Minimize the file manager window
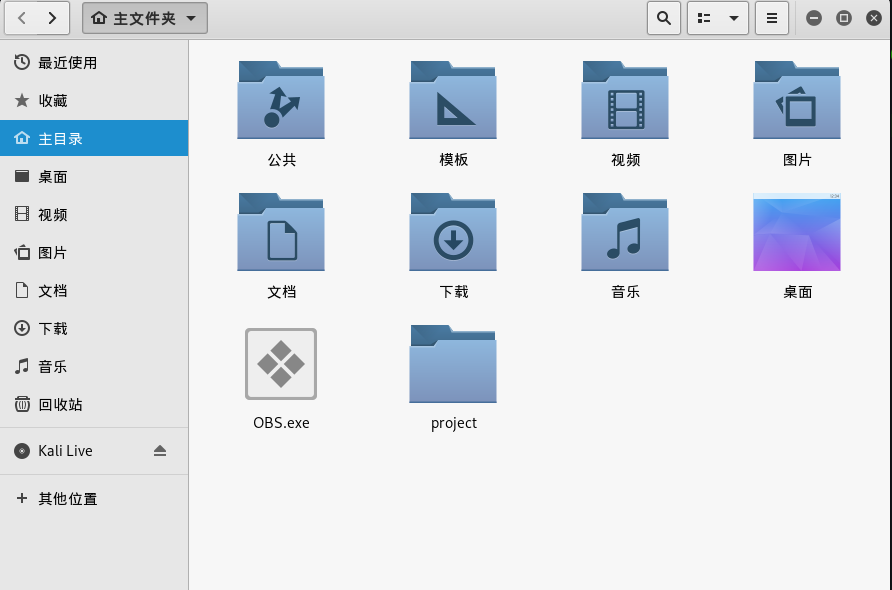The height and width of the screenshot is (590, 892). point(814,18)
